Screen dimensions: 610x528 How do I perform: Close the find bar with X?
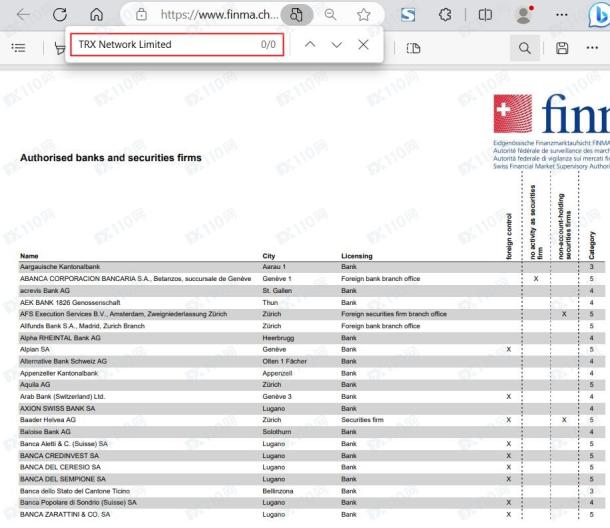[x=363, y=44]
